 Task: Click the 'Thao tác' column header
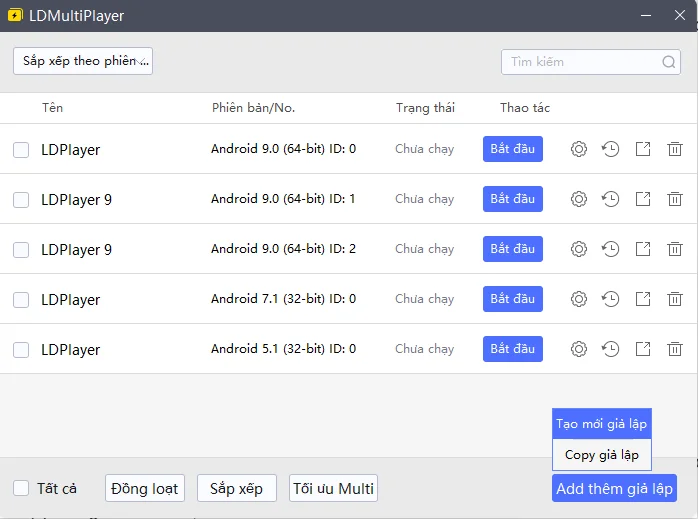(x=525, y=108)
